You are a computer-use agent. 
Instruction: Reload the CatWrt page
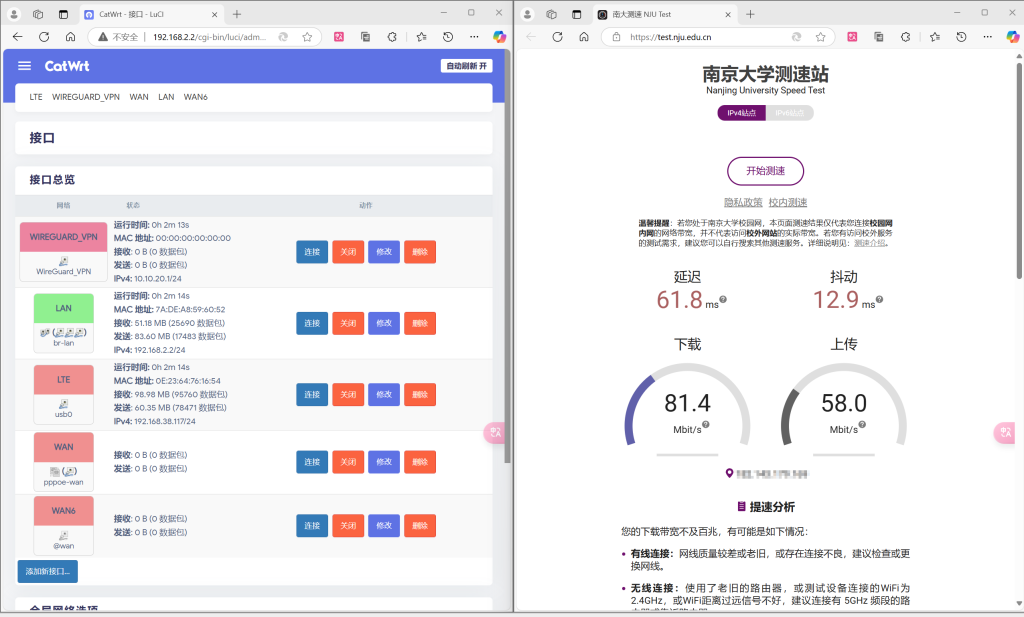[x=44, y=37]
